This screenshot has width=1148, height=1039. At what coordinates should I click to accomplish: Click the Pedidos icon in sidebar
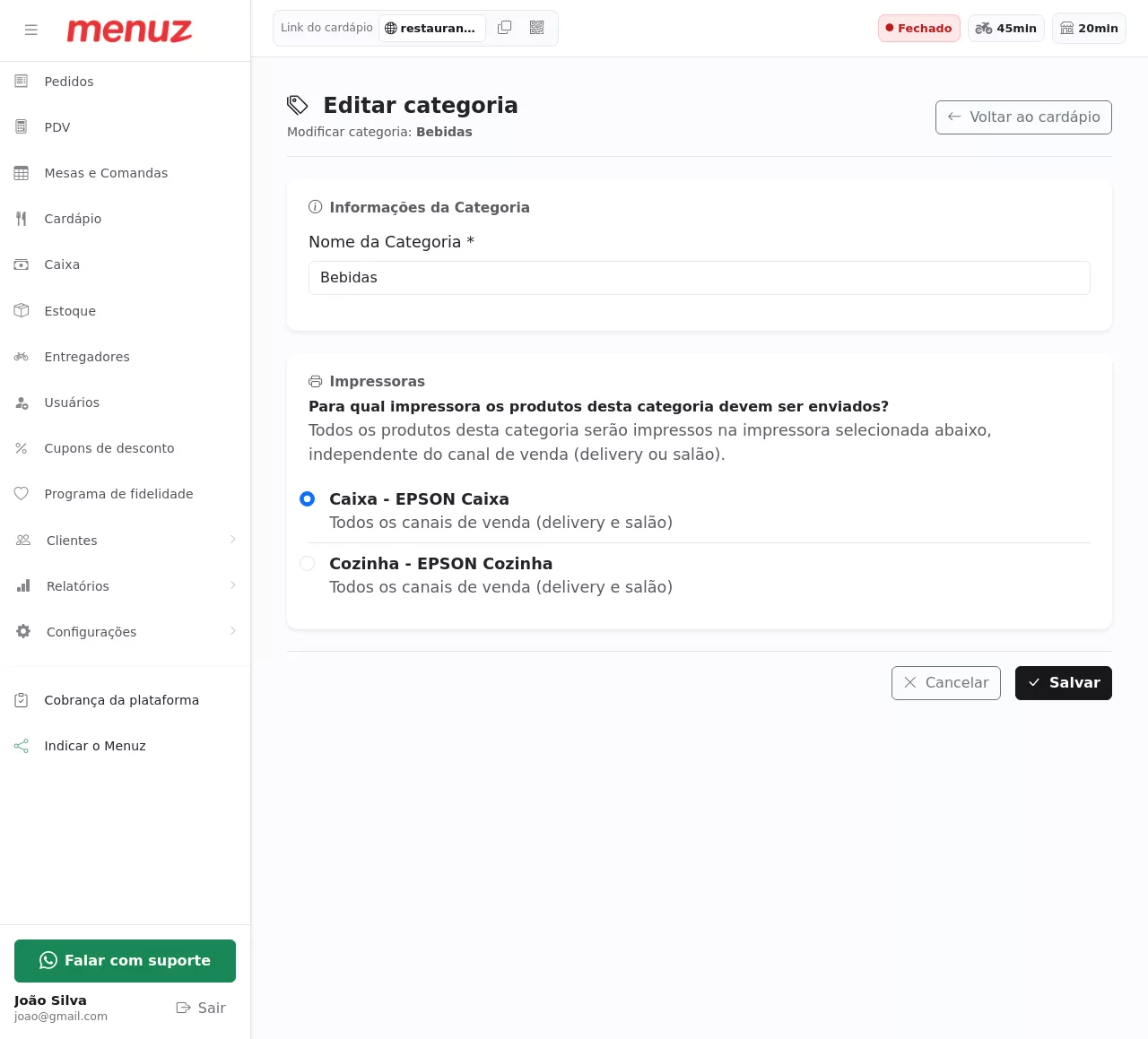tap(22, 82)
